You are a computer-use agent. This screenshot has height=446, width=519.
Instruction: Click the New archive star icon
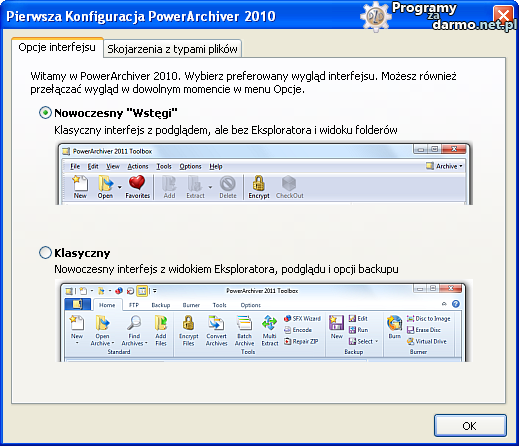tap(80, 183)
